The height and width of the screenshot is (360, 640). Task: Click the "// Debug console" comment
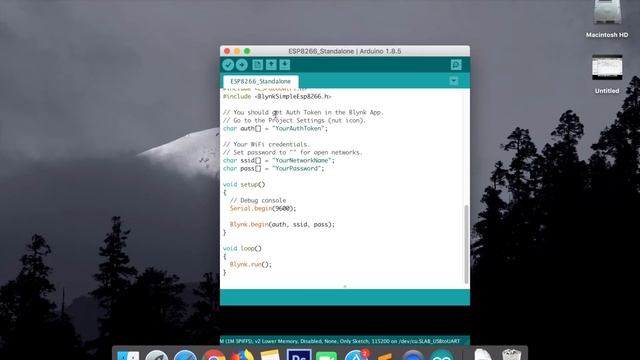point(258,200)
